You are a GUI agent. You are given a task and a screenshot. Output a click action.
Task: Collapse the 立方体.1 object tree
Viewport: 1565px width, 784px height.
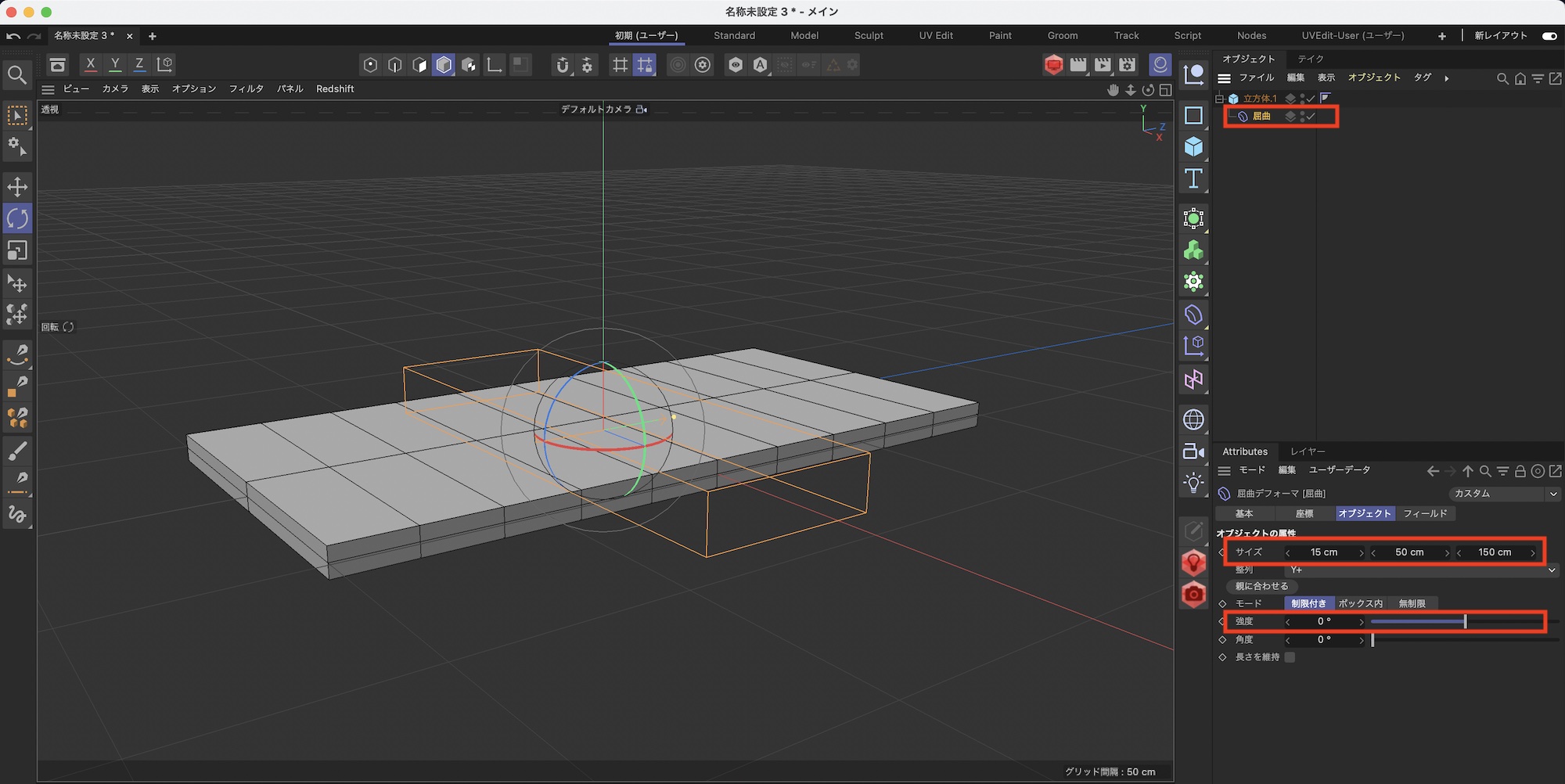tap(1219, 99)
